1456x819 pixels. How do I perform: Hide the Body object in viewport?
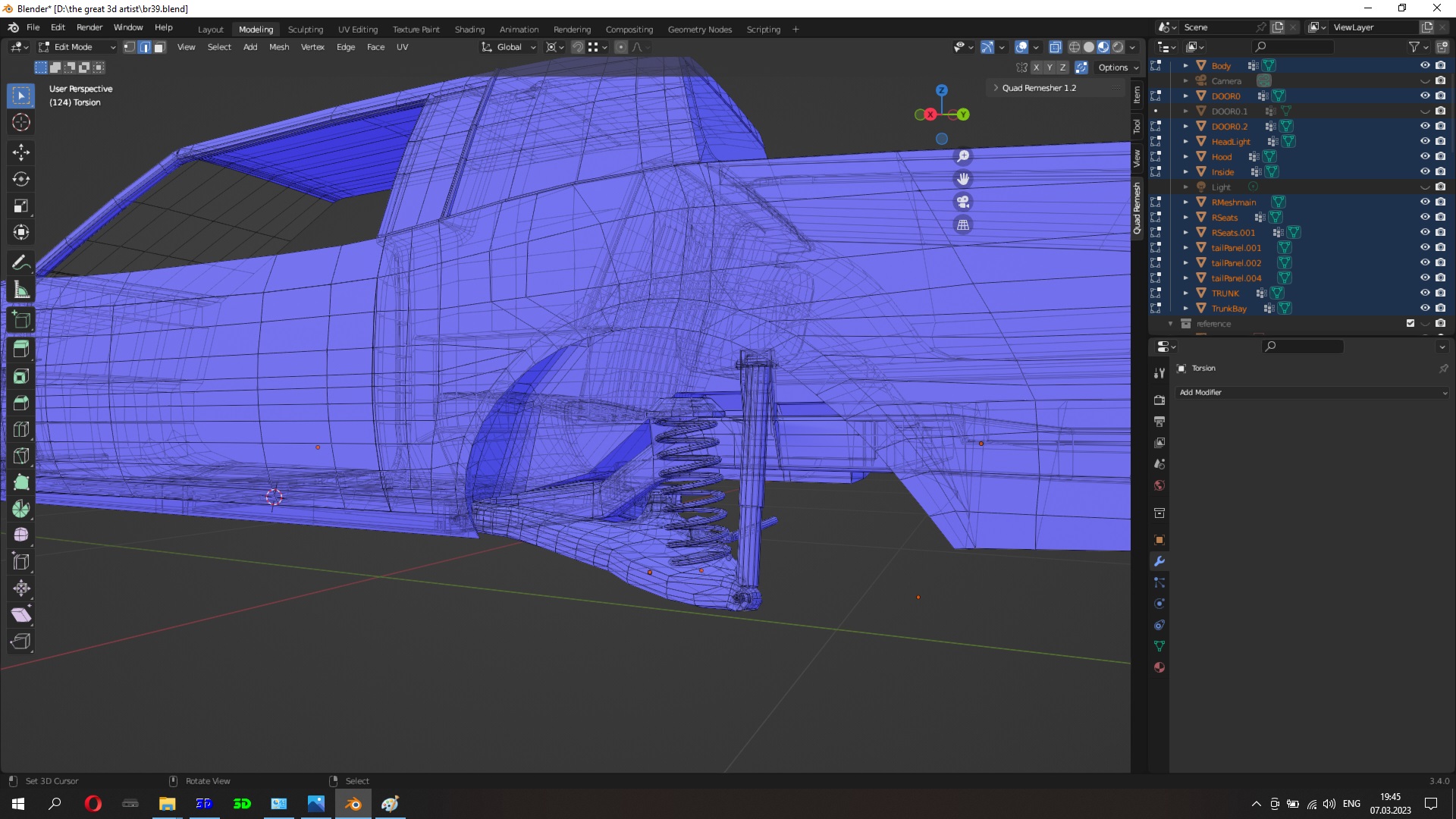(1425, 65)
